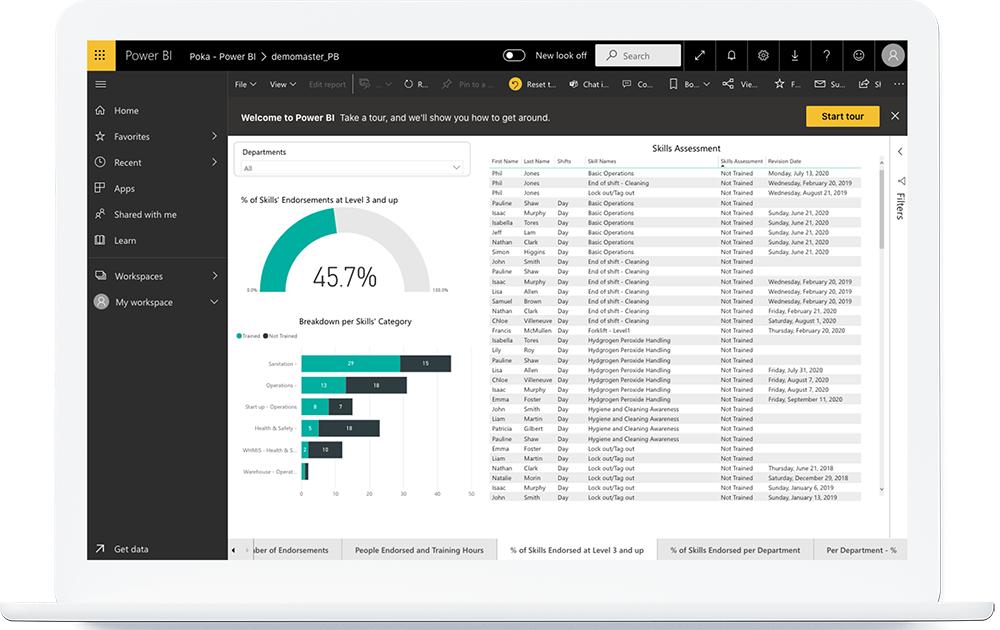Click the Filters pane label
The height and width of the screenshot is (630, 1000).
point(900,205)
